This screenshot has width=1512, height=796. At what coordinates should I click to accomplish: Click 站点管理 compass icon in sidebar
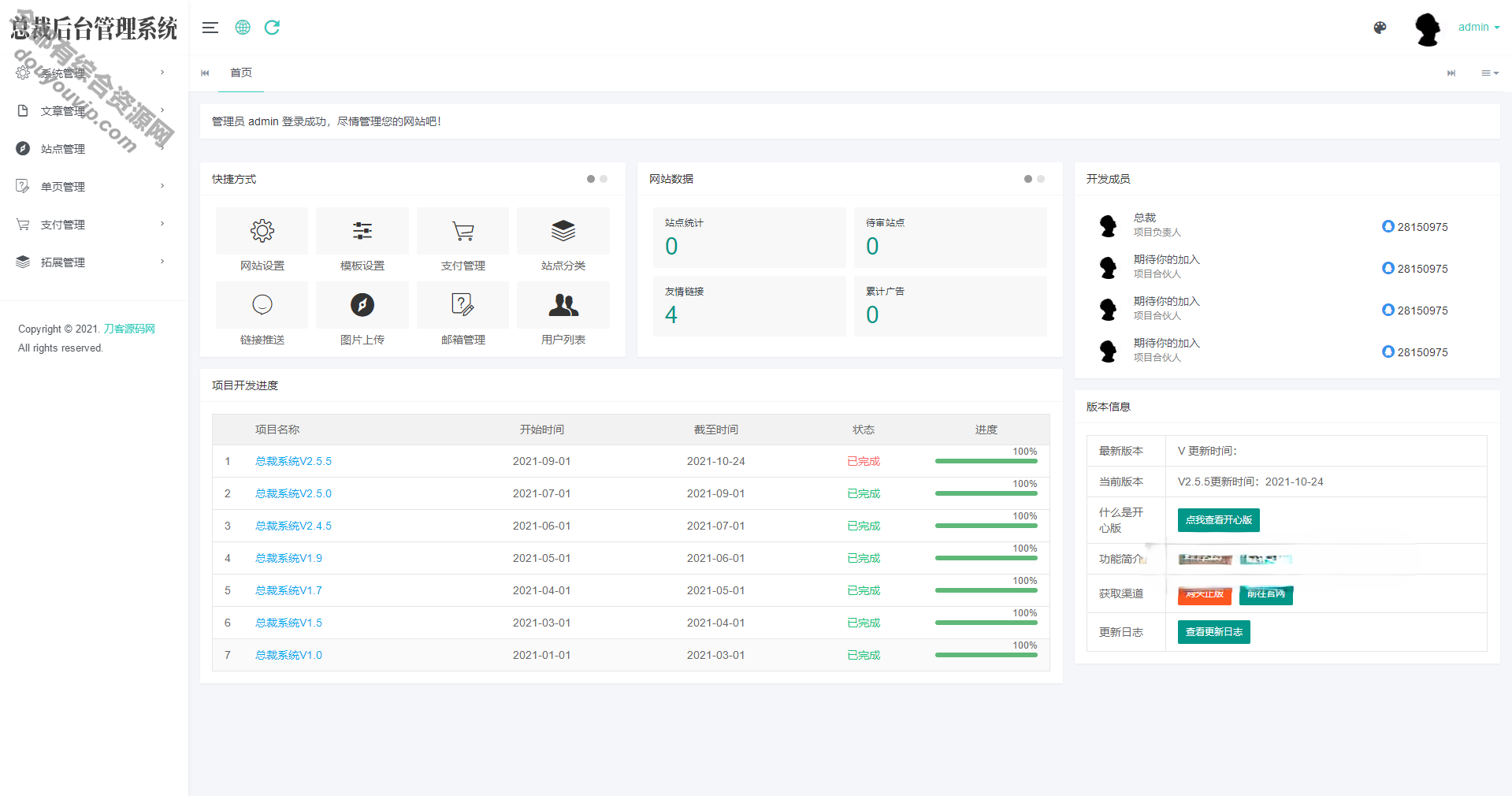[x=23, y=148]
